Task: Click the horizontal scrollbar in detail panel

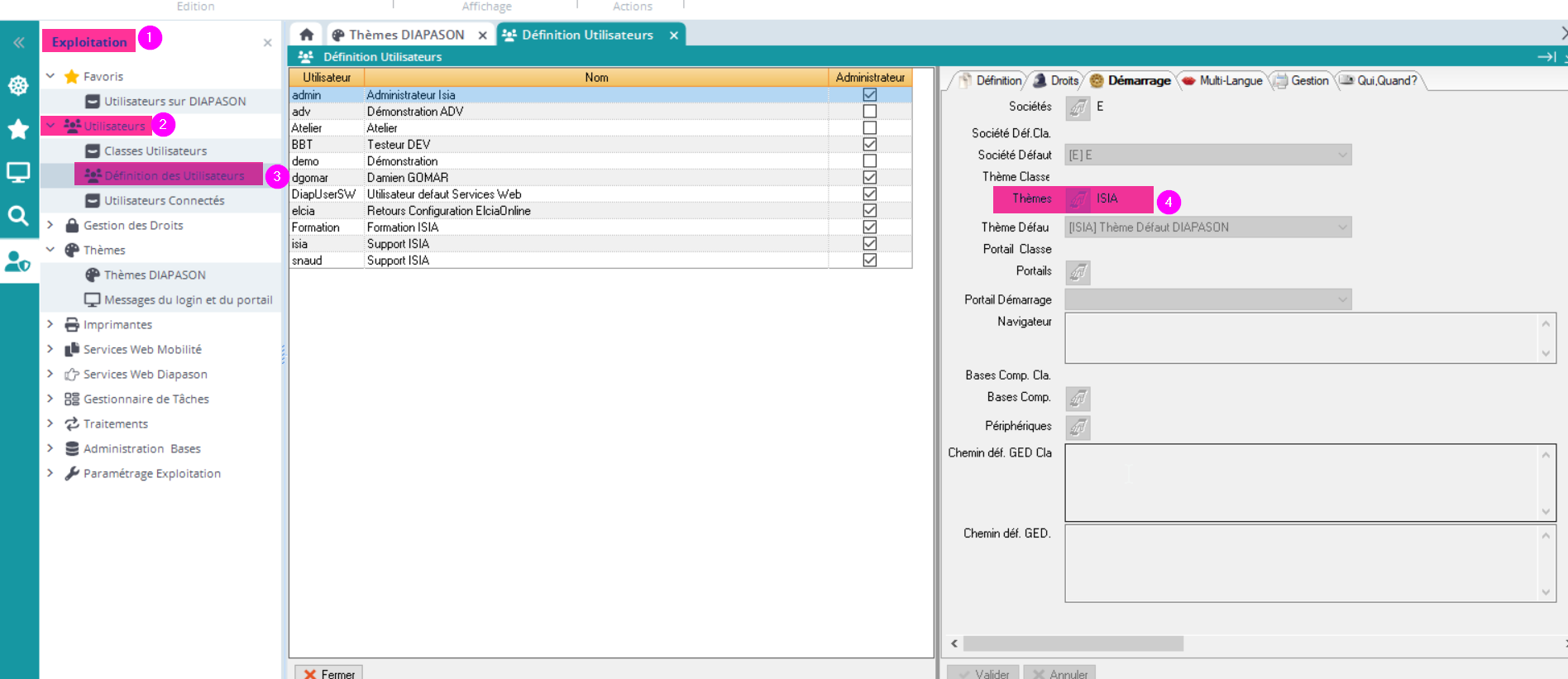Action: tap(1073, 643)
